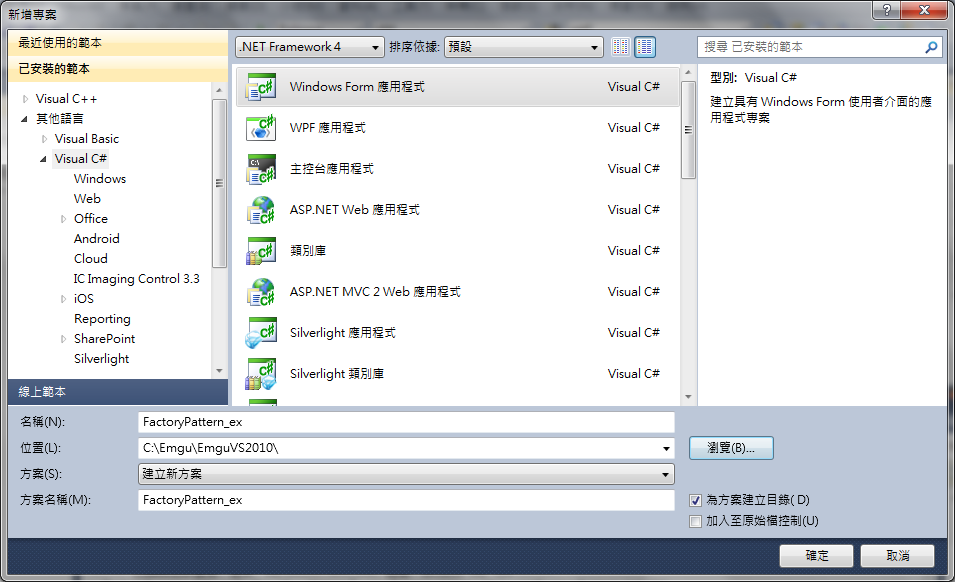Open the .NET Framework 4 version dropdown

click(x=310, y=47)
